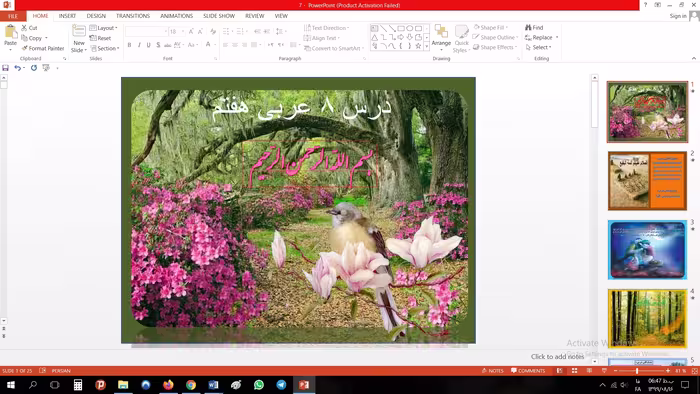The height and width of the screenshot is (394, 700).
Task: Open the Shape Outline dropdown
Action: tap(496, 37)
